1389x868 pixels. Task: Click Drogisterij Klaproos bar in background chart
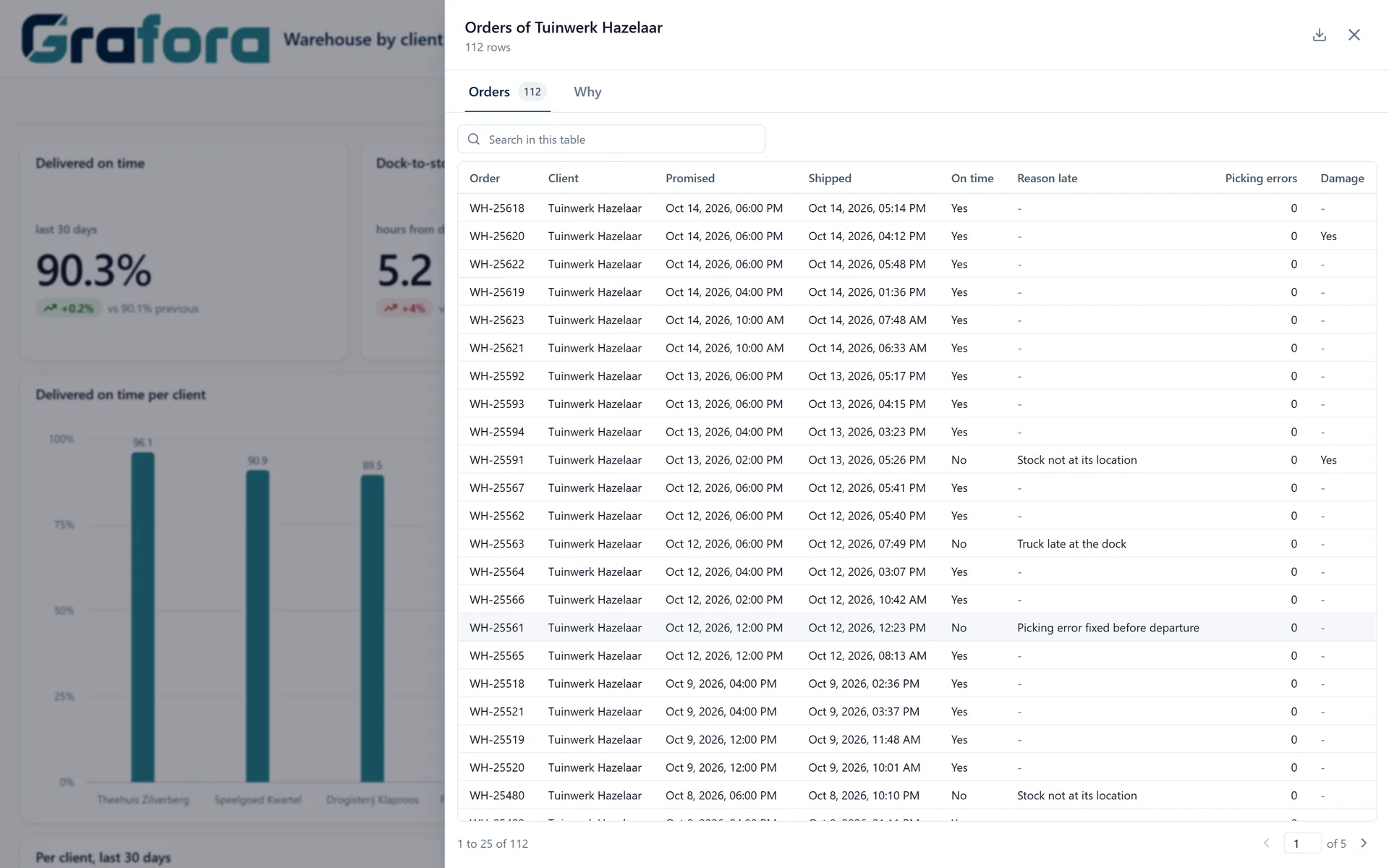point(373,629)
